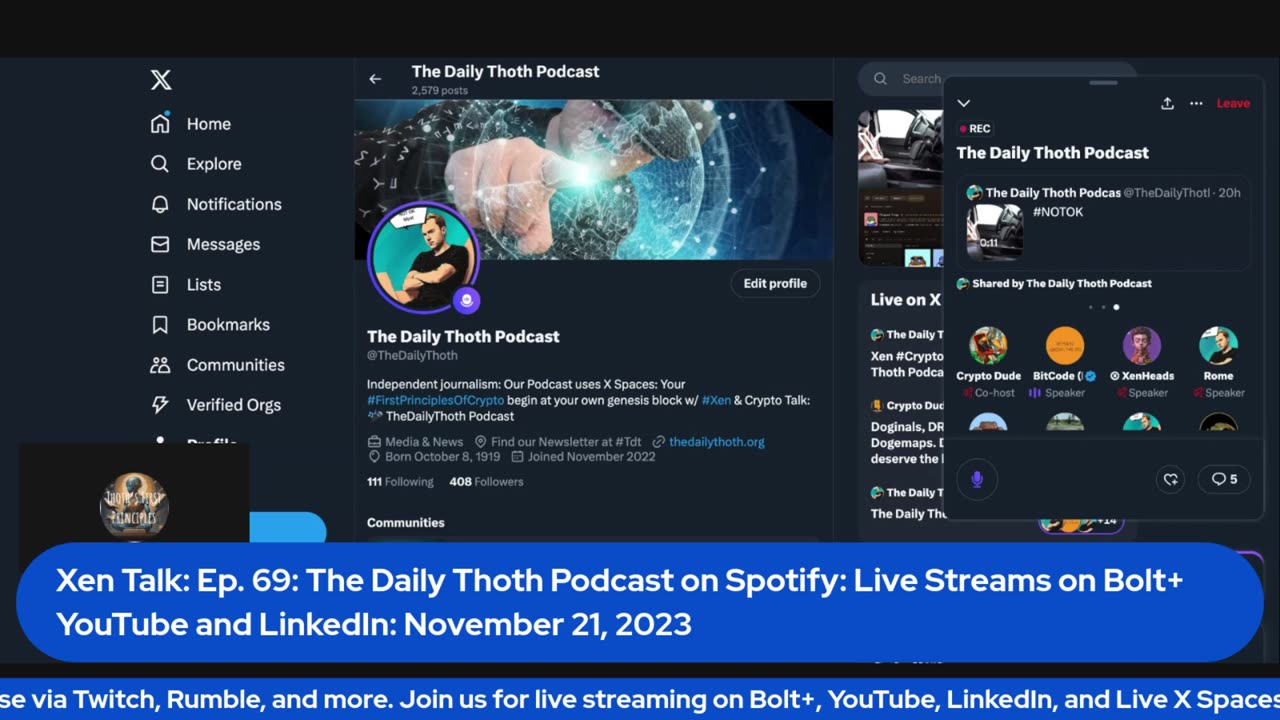Click XenHeads' speaker avatar
The width and height of the screenshot is (1280, 720).
click(x=1141, y=346)
